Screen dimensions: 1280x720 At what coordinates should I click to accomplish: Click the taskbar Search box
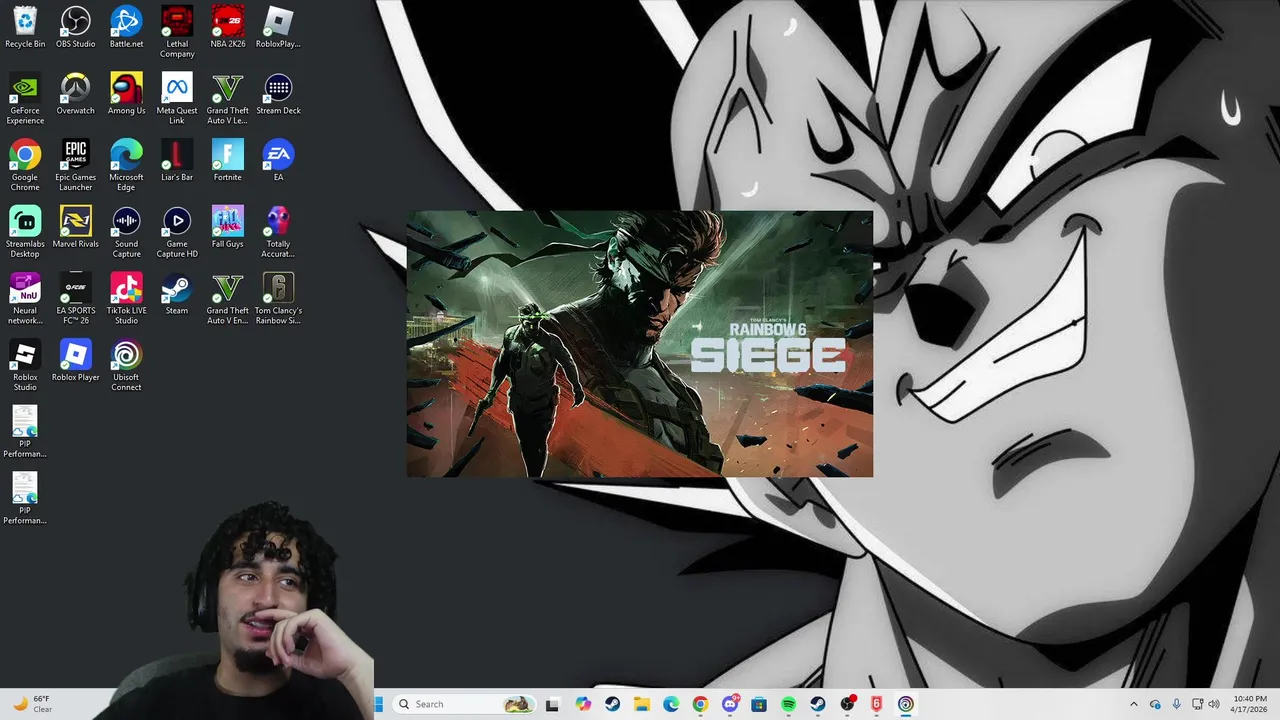pos(463,704)
